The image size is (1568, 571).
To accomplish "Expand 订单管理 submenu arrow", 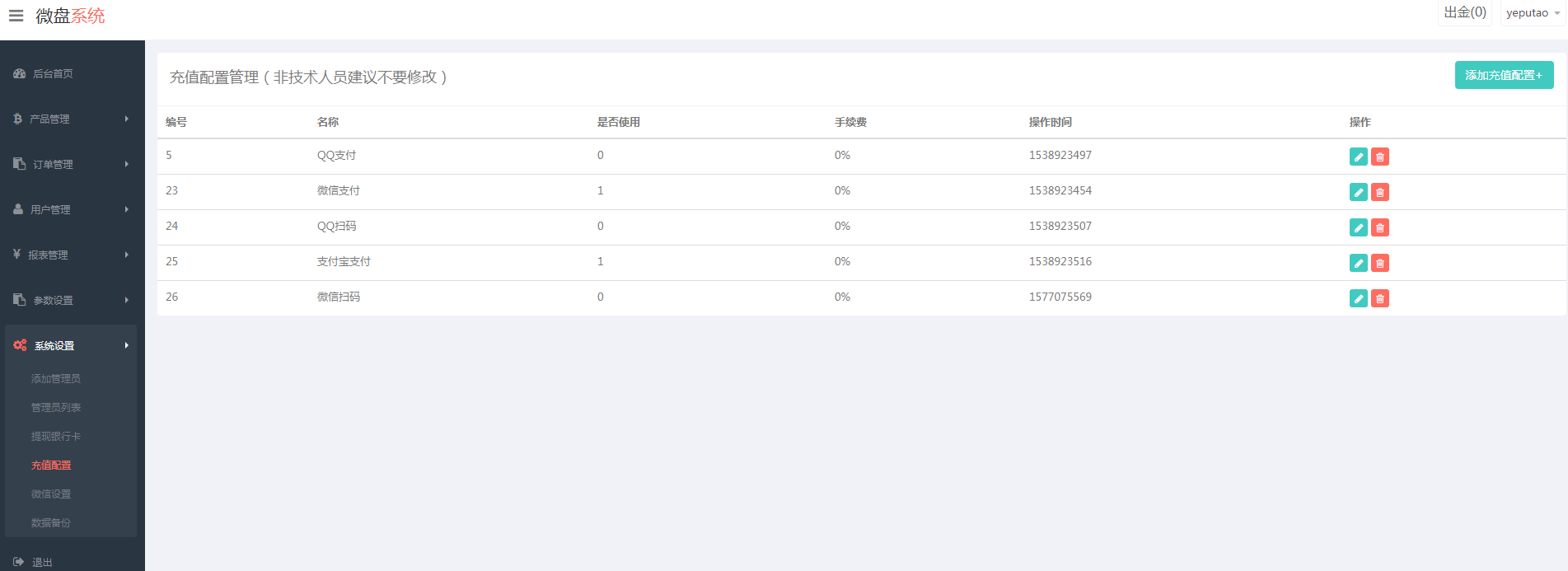I will pos(127,164).
